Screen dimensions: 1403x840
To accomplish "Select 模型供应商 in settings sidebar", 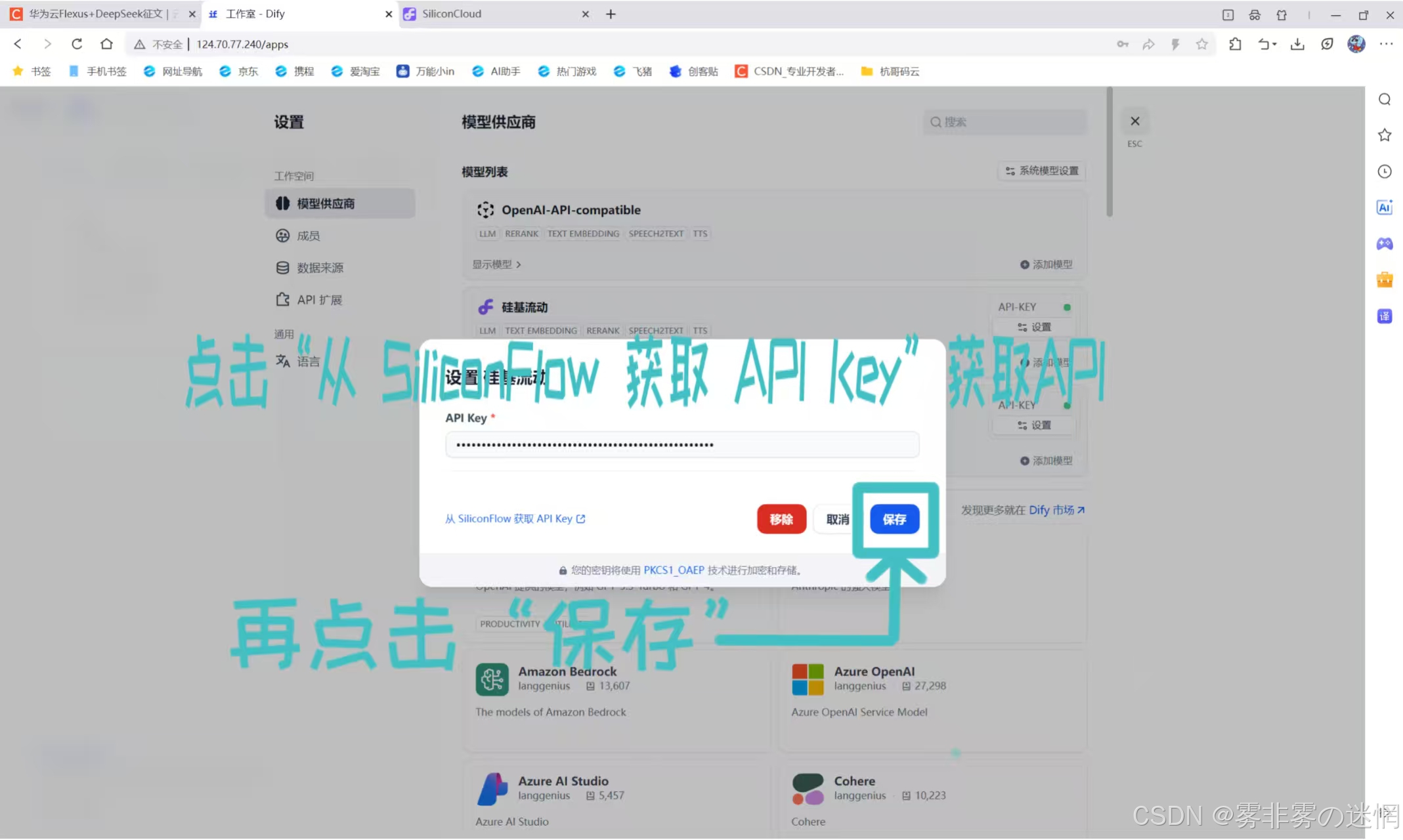I will coord(340,203).
